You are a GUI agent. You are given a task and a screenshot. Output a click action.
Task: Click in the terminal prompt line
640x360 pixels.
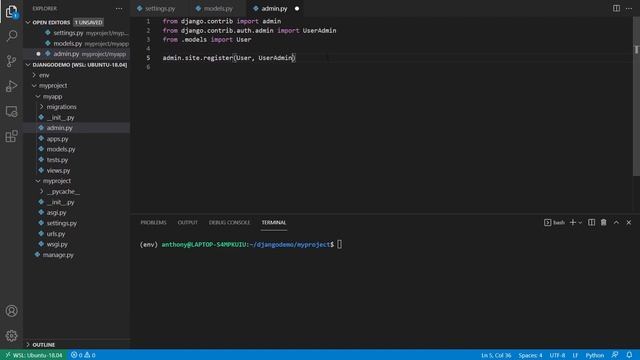click(x=241, y=244)
